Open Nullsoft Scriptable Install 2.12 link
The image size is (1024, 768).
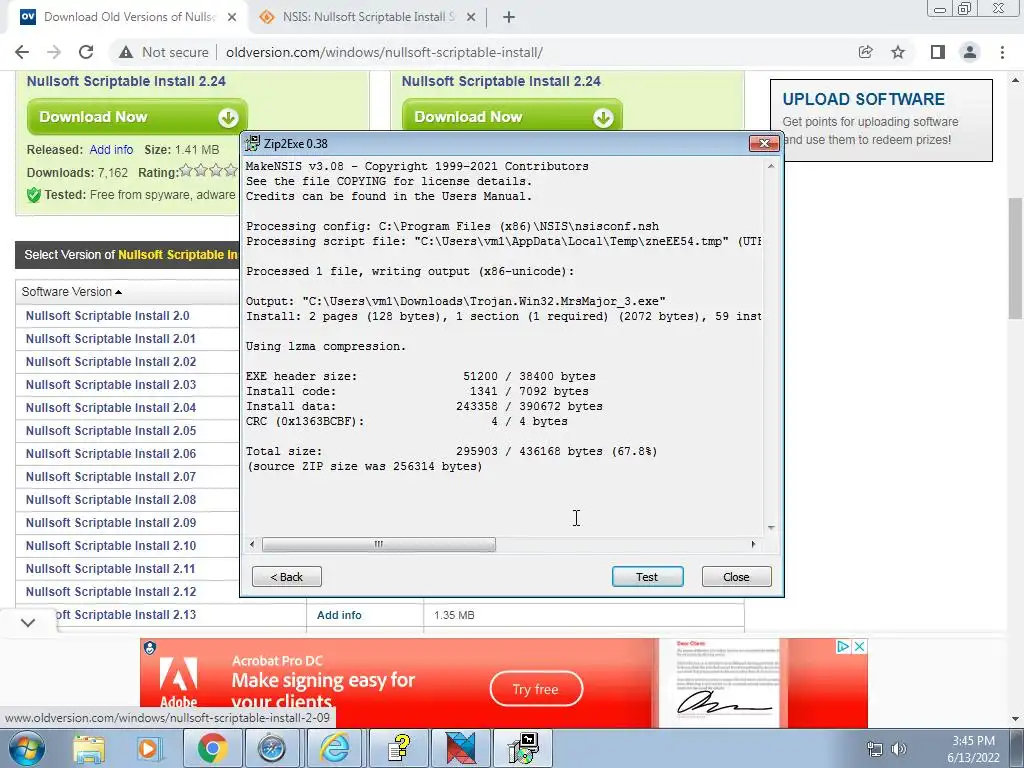click(111, 592)
